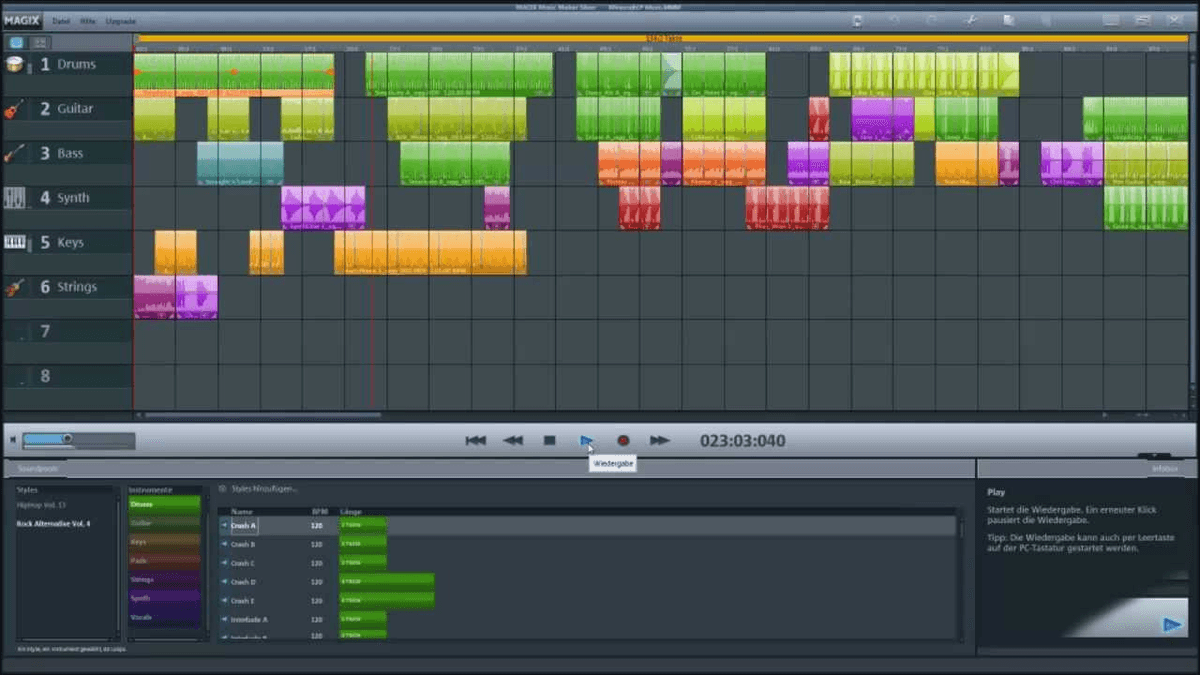Screen dimensions: 1200x675
Task: Preview the Crash D loop with its arrow
Action: coord(224,582)
